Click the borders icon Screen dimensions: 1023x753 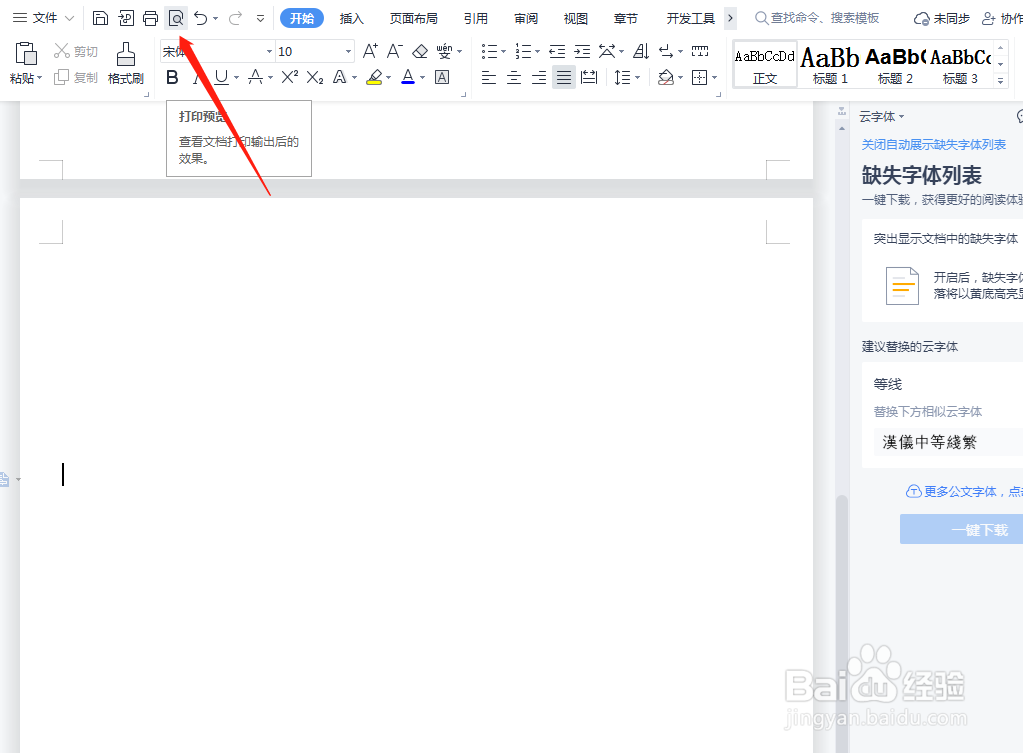coord(699,78)
